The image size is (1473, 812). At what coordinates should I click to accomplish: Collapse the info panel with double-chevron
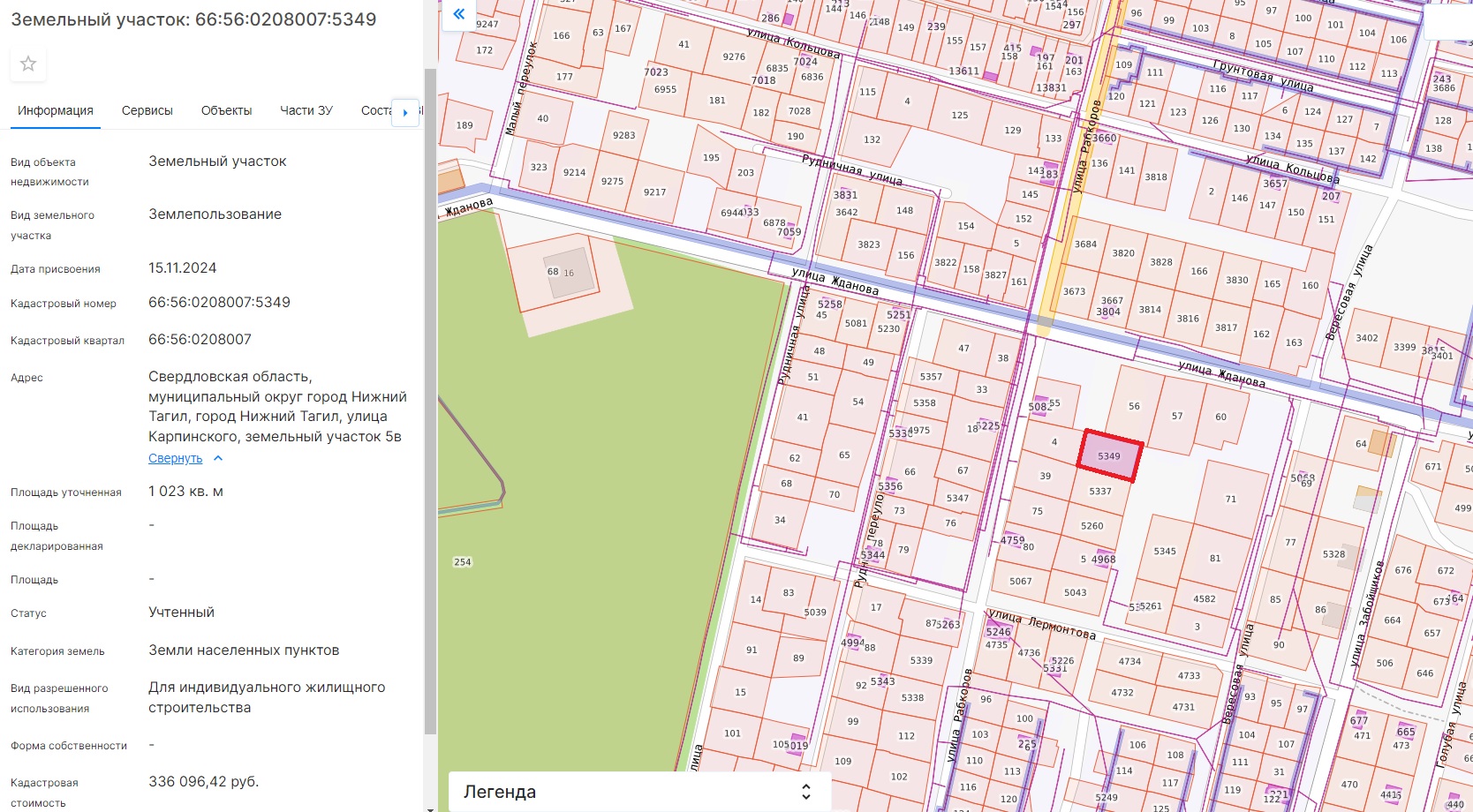(x=458, y=14)
